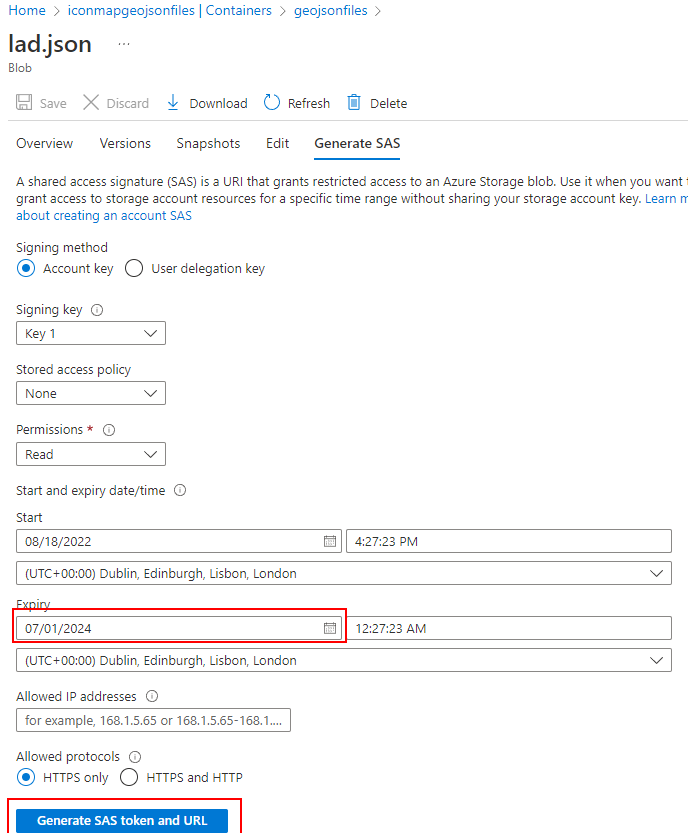Select Account key signing method
The image size is (688, 833).
26,268
